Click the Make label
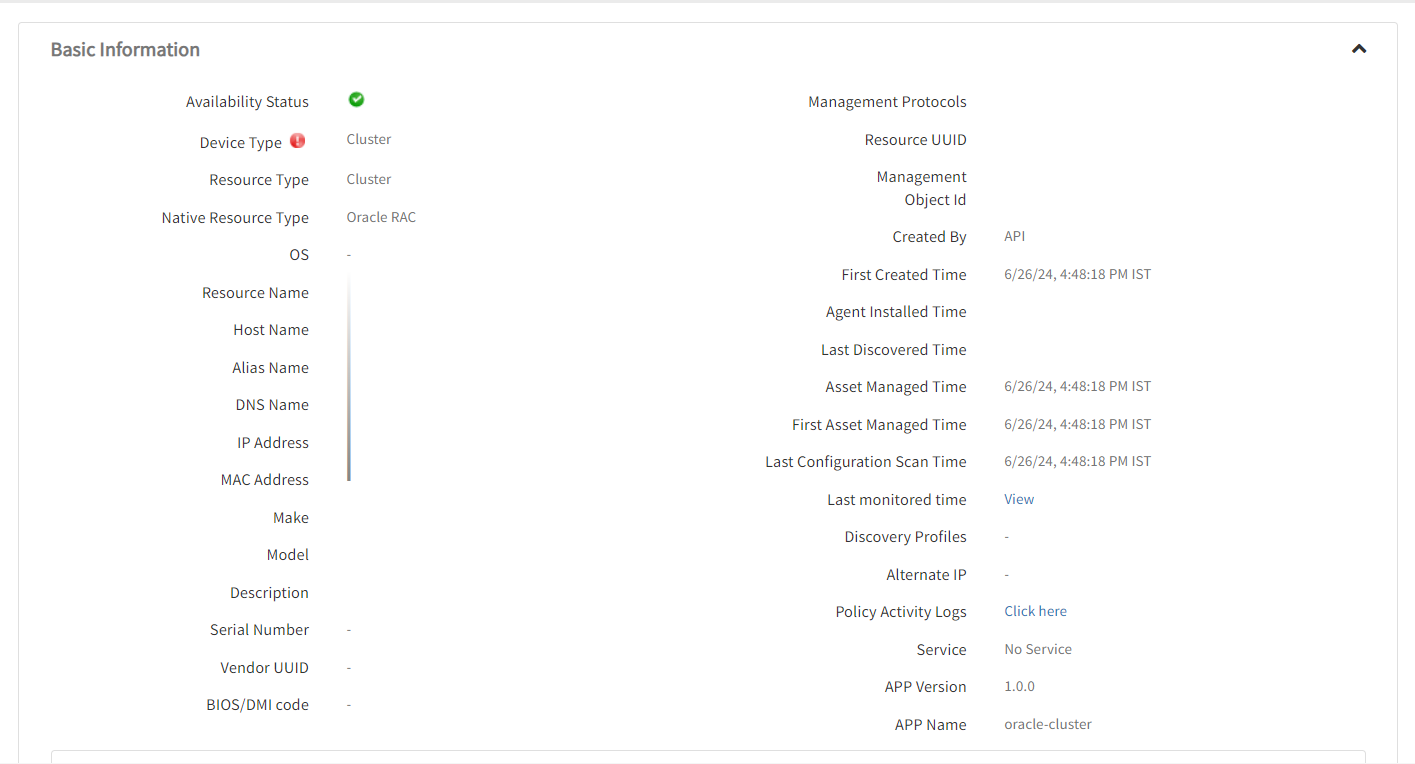This screenshot has width=1415, height=764. click(x=291, y=518)
